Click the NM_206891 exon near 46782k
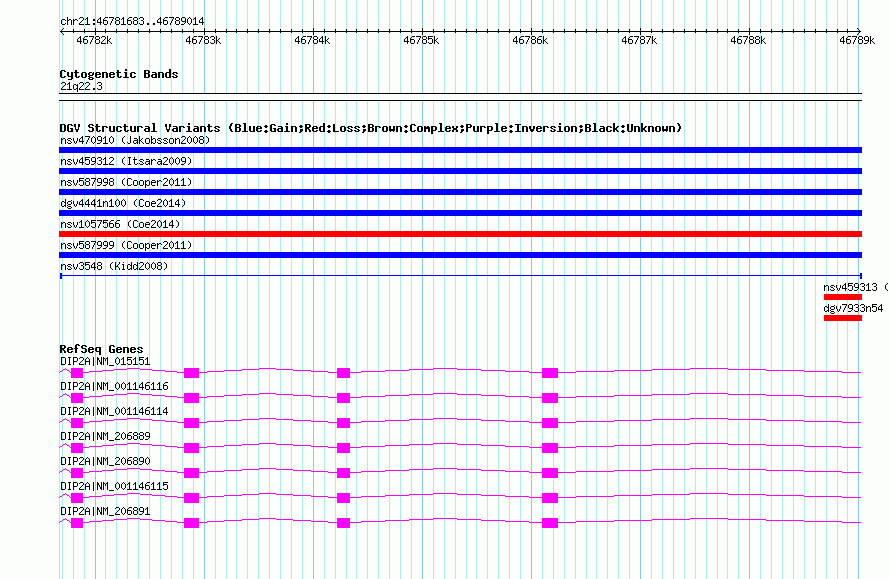Screen dimensions: 890x579 (77, 523)
